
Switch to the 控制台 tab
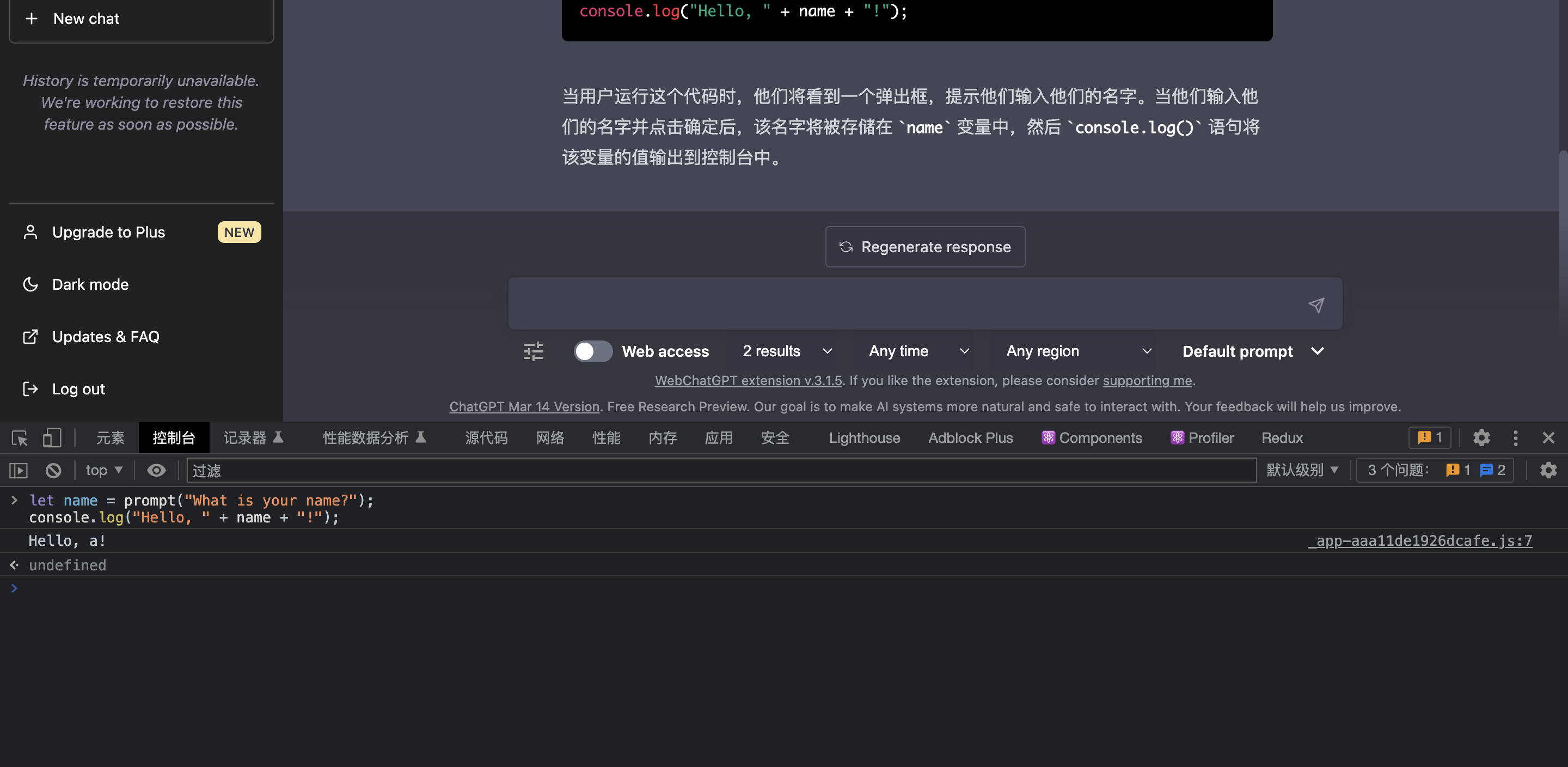click(x=174, y=438)
